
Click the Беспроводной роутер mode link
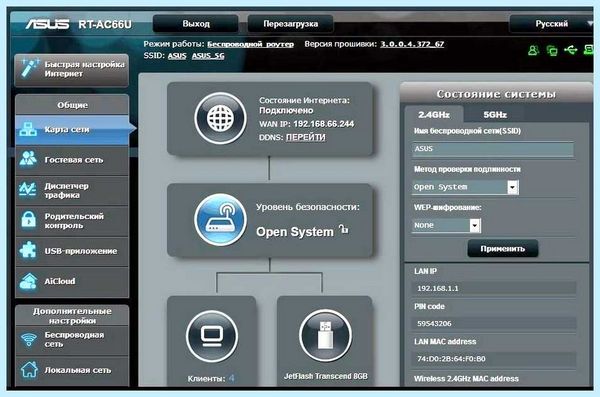tap(250, 44)
